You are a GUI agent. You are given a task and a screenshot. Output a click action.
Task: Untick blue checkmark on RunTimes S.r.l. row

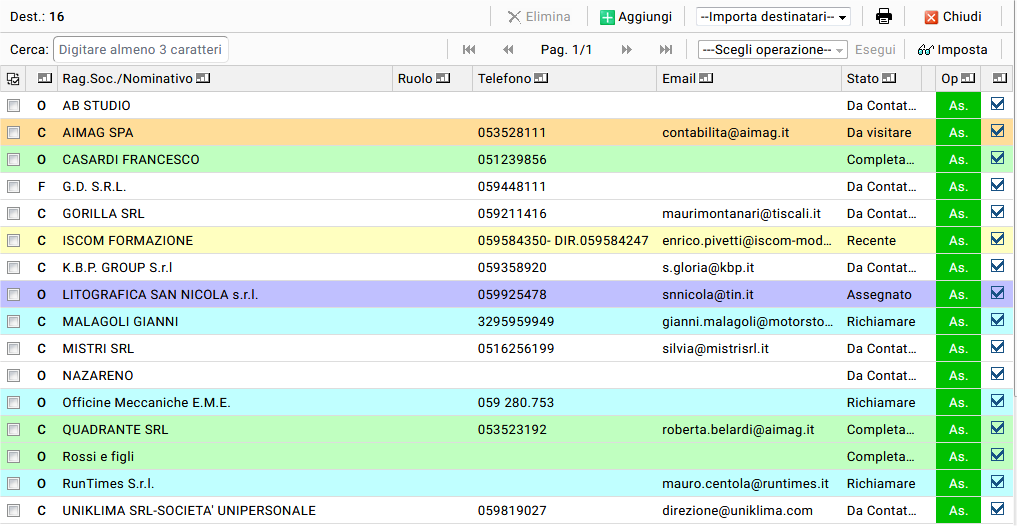click(x=998, y=483)
